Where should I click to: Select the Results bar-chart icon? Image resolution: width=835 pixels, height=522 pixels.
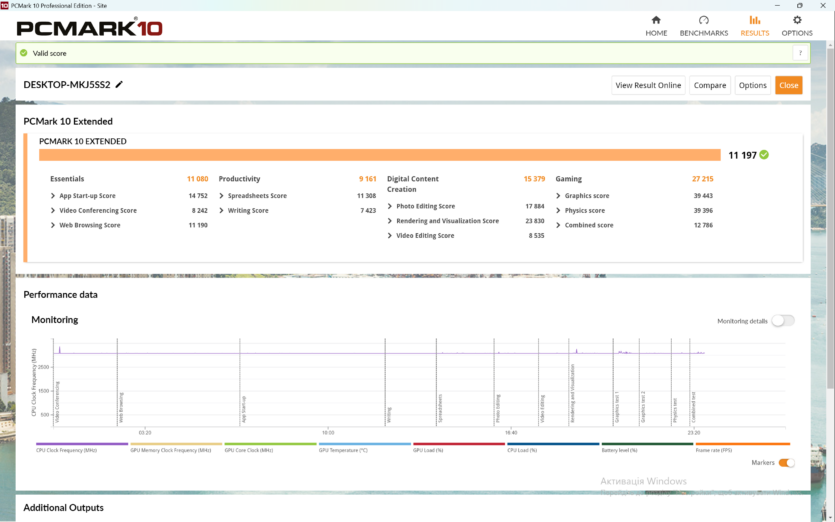[x=755, y=20]
